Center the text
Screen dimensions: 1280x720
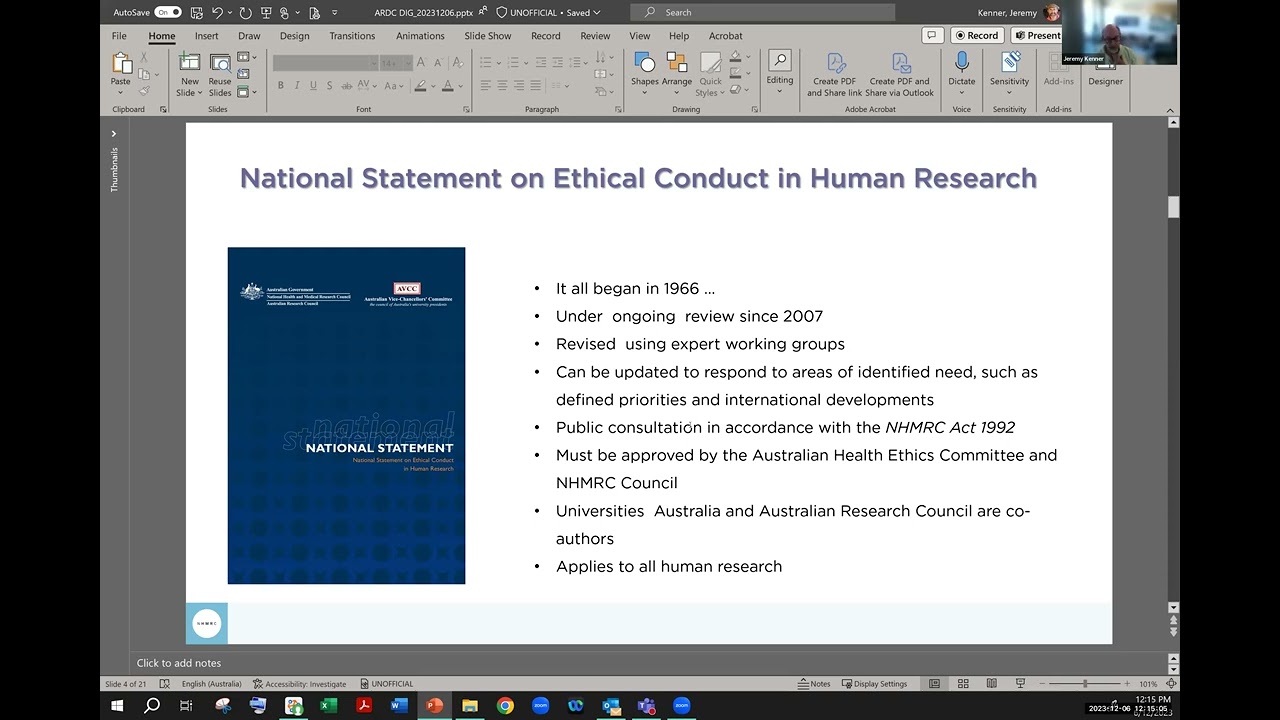click(x=502, y=86)
